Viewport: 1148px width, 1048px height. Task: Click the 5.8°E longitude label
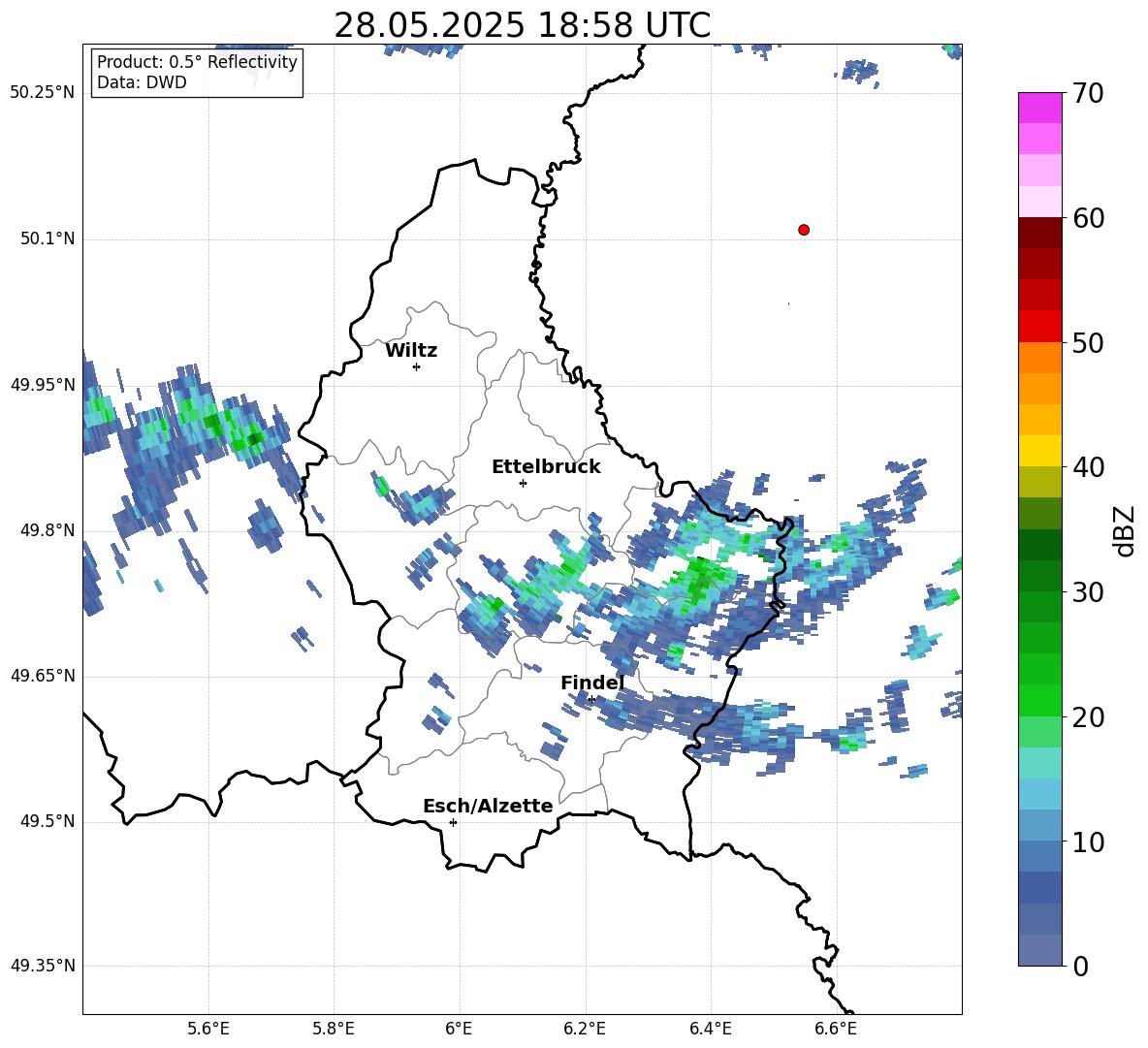coord(334,1029)
